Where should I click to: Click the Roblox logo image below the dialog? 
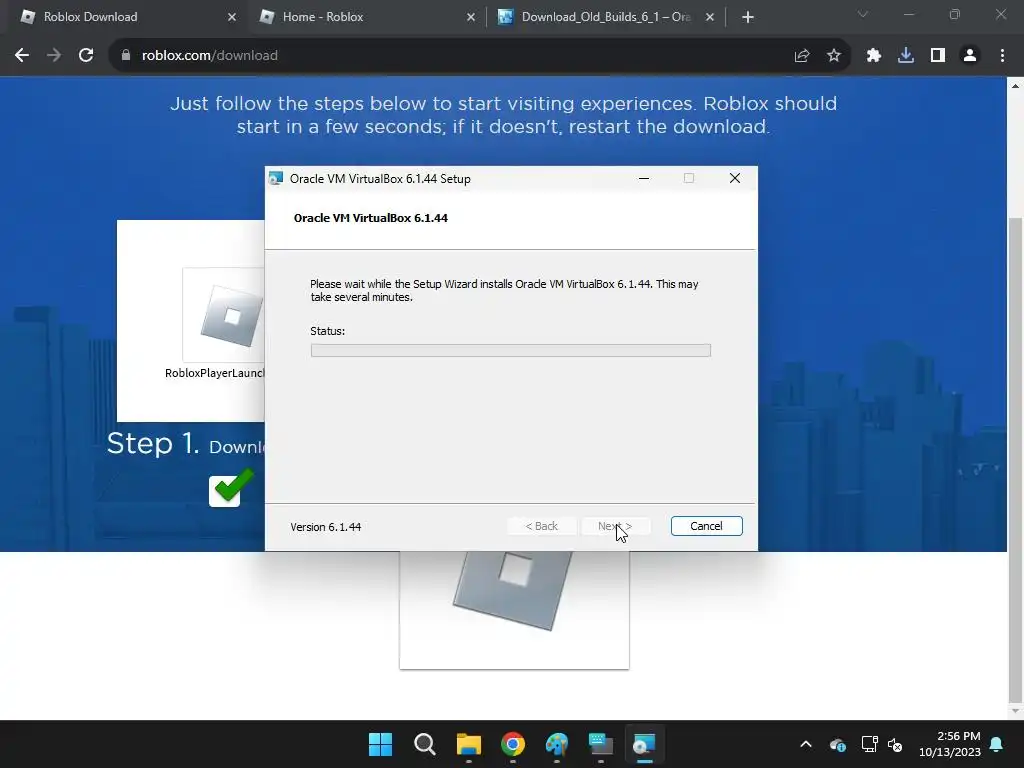tap(514, 590)
